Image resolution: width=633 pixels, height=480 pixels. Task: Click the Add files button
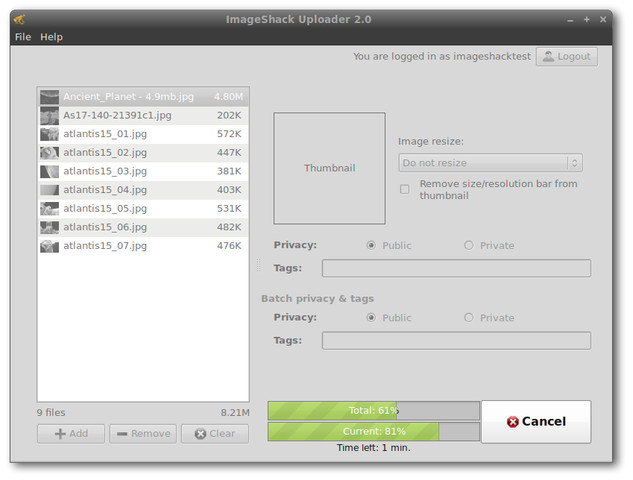click(x=71, y=434)
